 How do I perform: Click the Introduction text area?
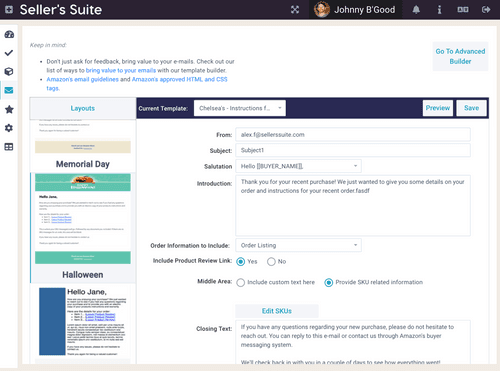click(353, 206)
